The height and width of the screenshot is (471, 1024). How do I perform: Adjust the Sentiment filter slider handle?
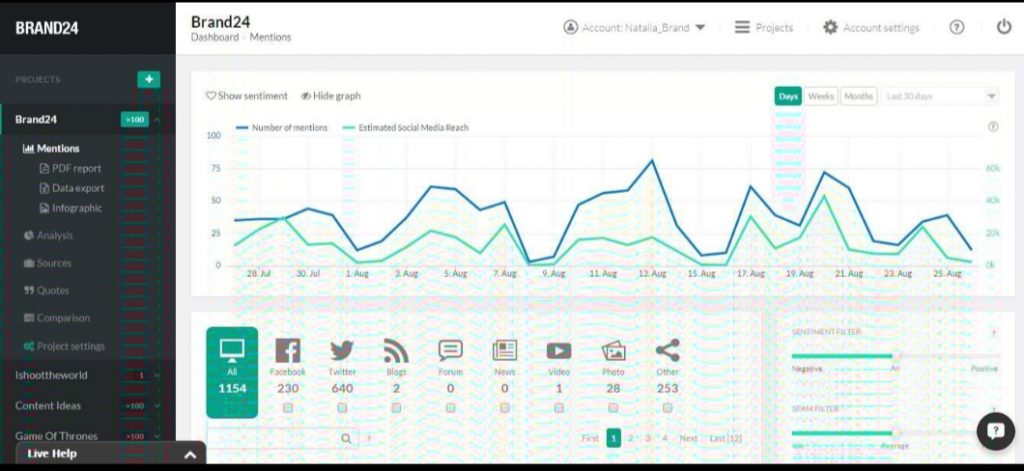[896, 356]
